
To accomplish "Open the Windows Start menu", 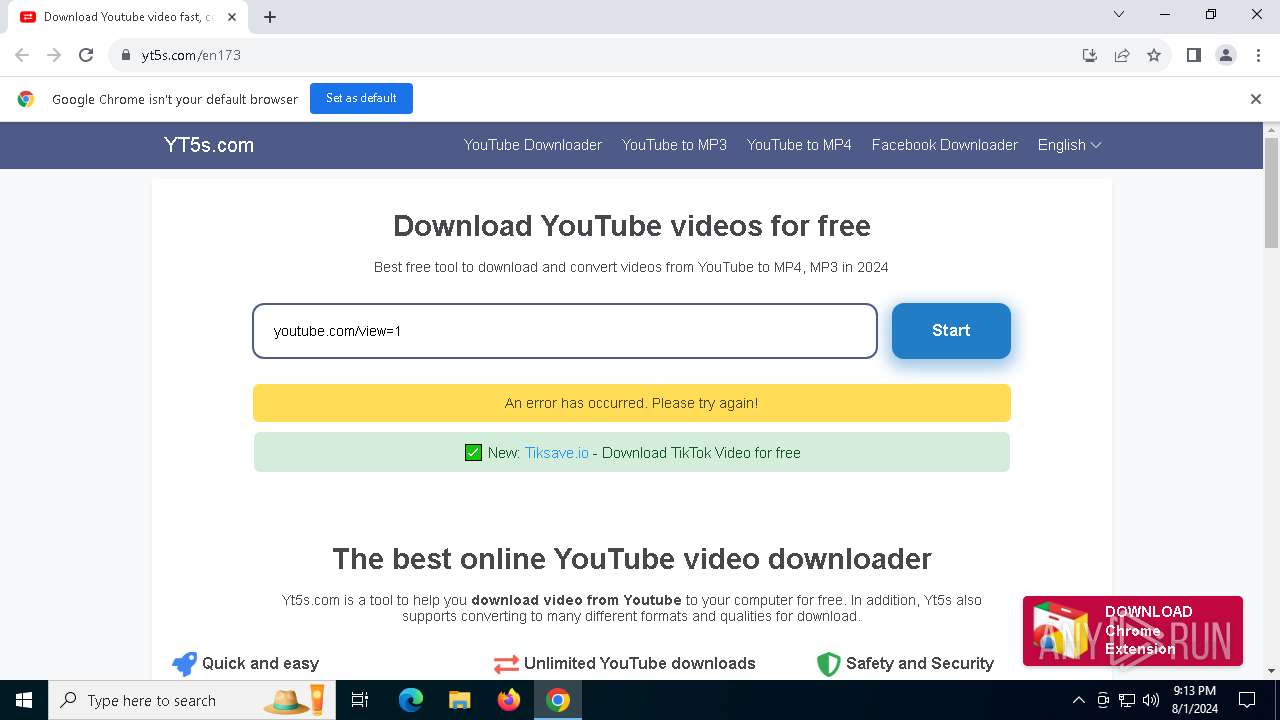I will coord(24,700).
